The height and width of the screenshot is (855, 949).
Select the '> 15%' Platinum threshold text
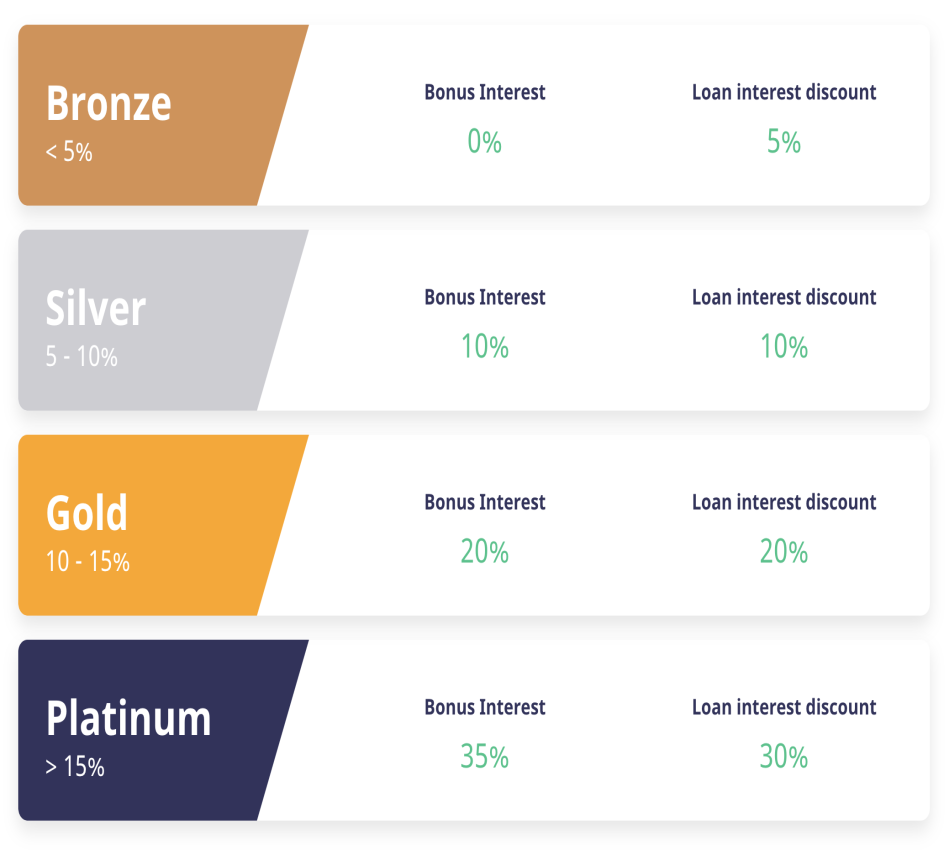(x=75, y=767)
